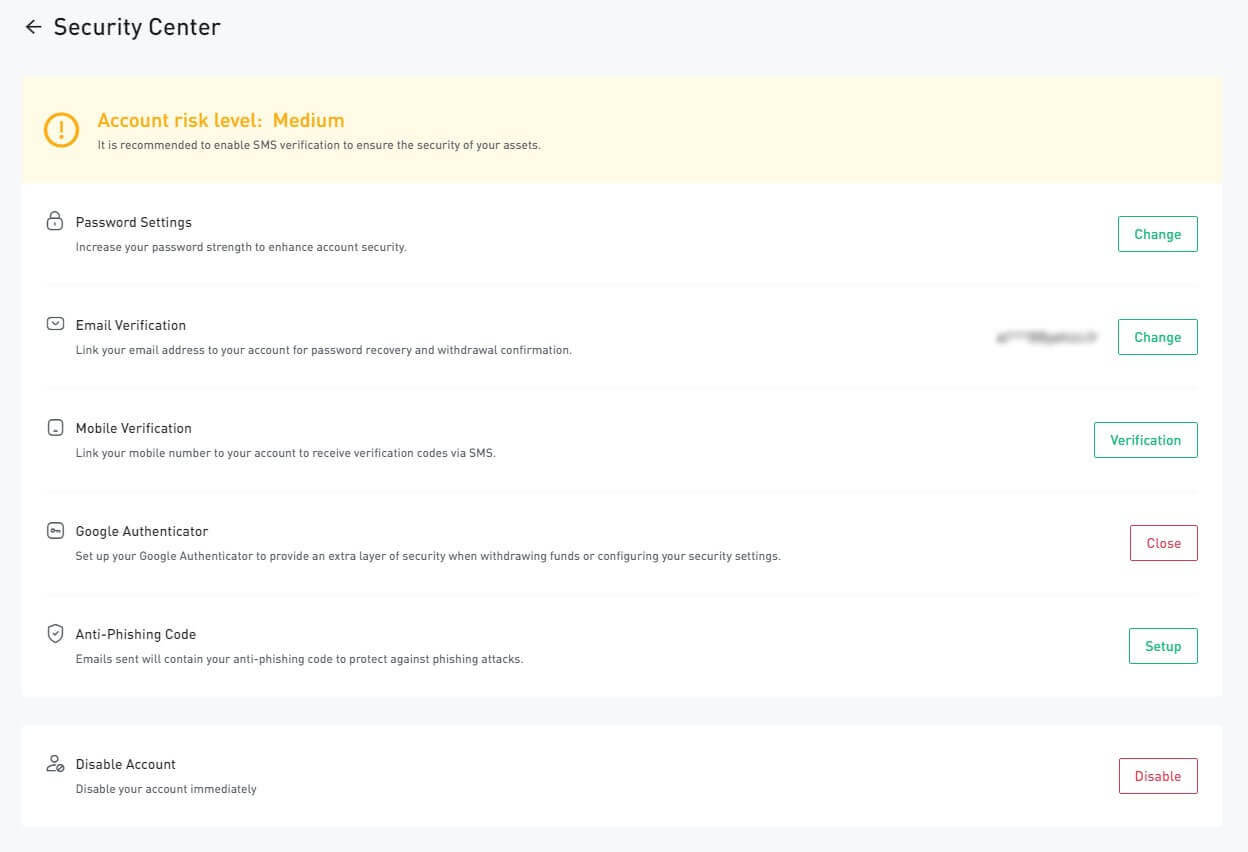Turn off Google Authenticator with Close button
The width and height of the screenshot is (1248, 852).
click(x=1163, y=543)
